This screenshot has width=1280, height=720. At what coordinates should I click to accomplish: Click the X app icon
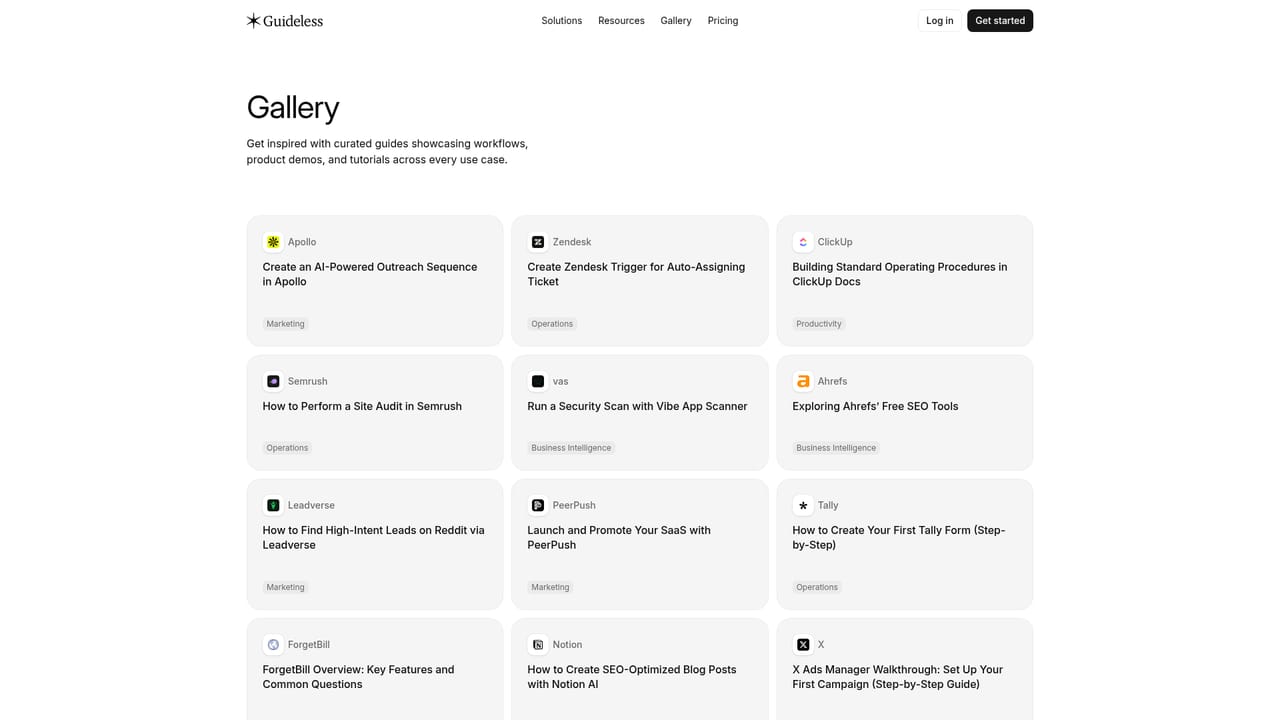click(x=803, y=645)
